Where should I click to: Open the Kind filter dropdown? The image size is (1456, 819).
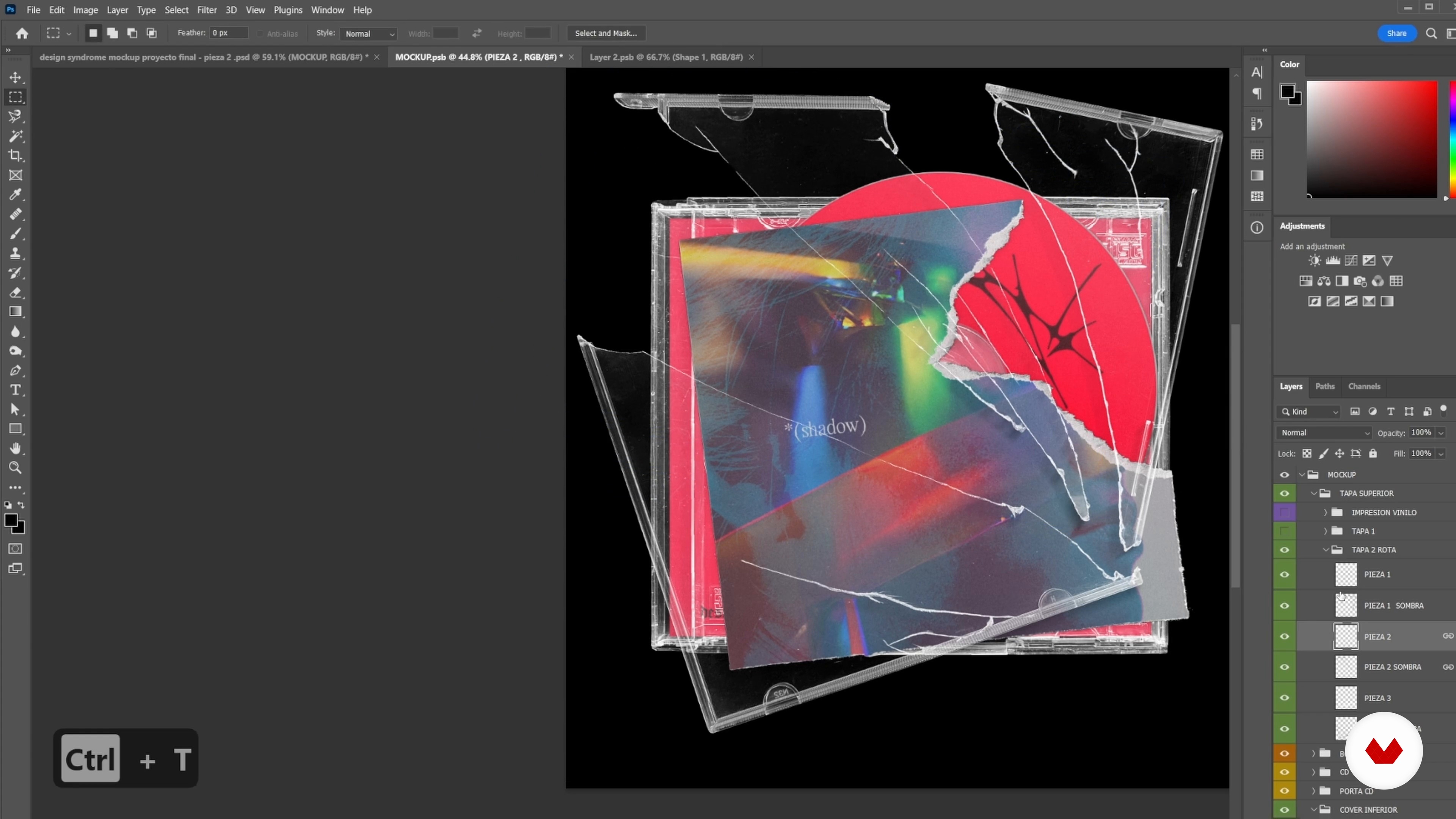click(x=1309, y=412)
